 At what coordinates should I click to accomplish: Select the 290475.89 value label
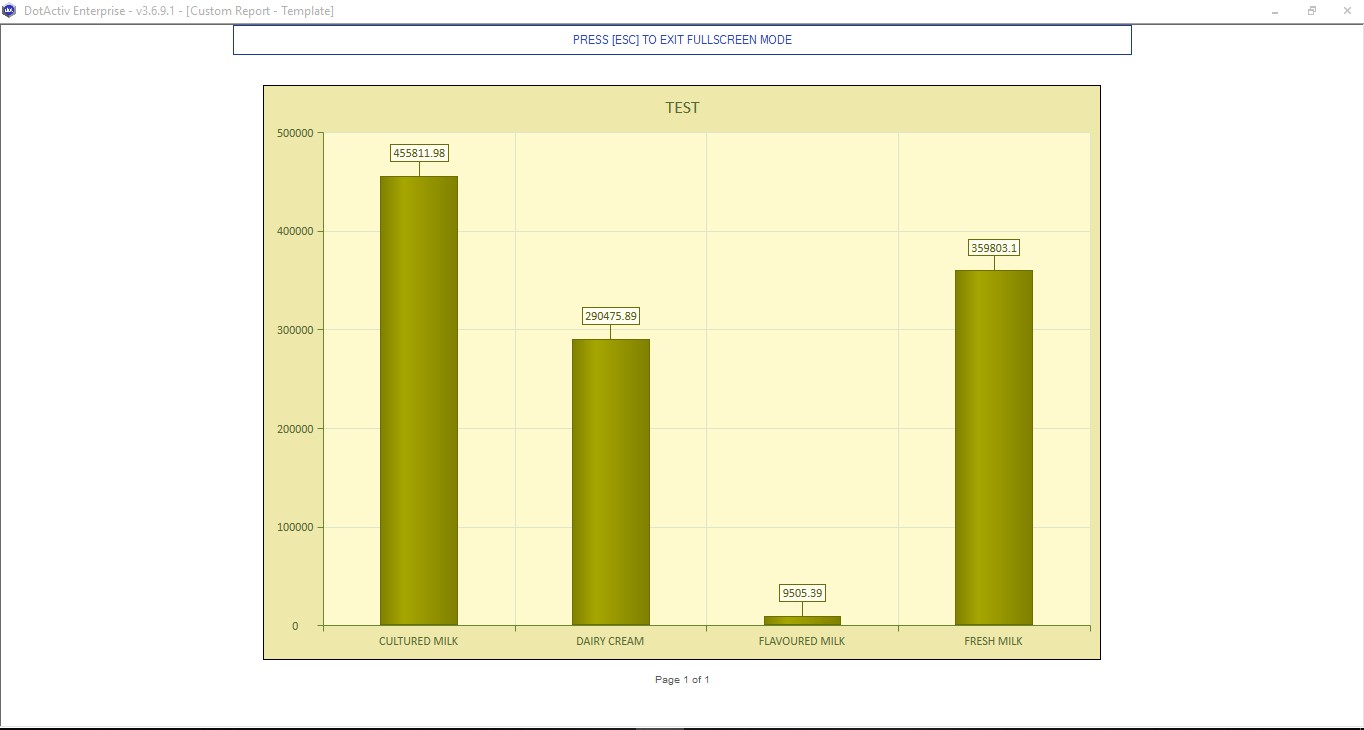pos(611,316)
